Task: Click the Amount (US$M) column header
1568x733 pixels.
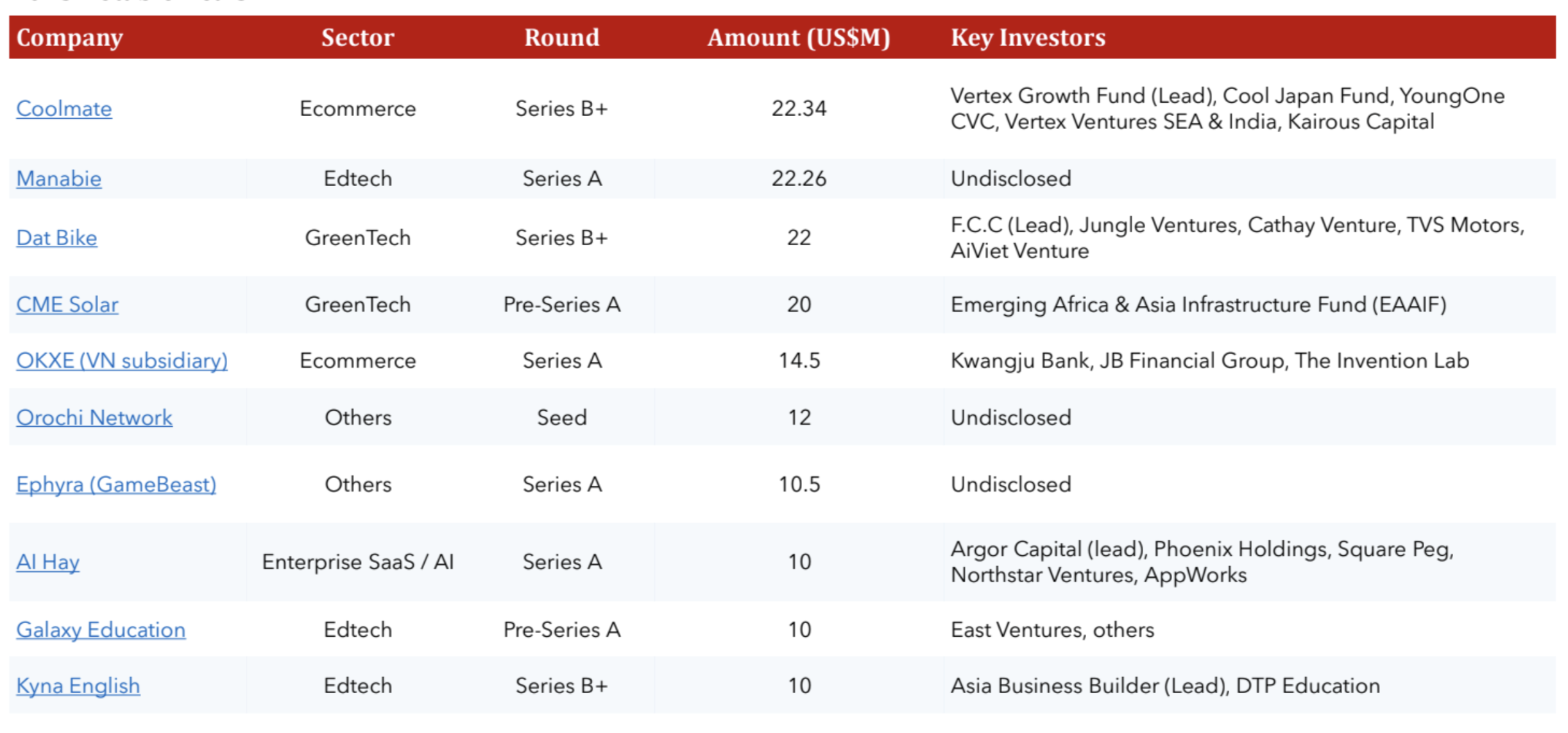Action: click(x=798, y=37)
